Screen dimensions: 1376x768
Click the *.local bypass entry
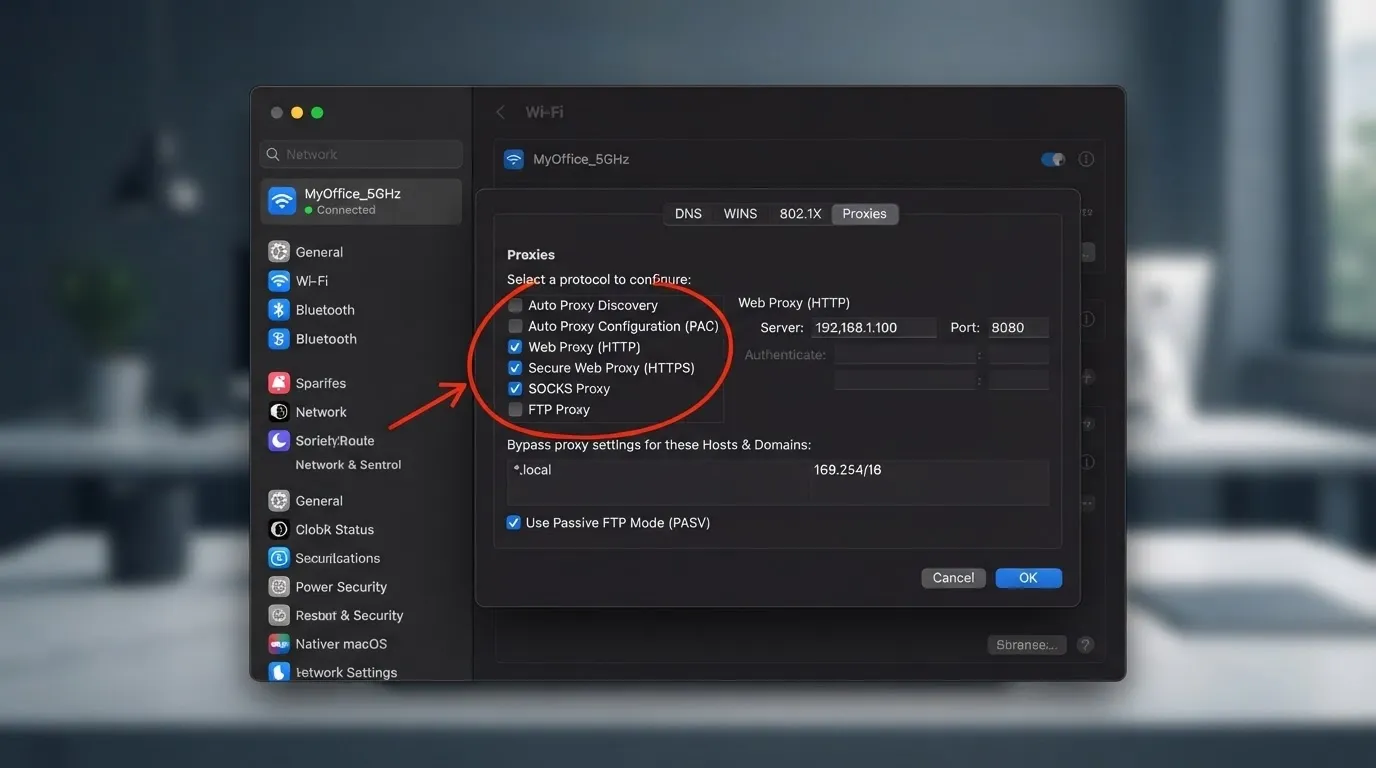(x=533, y=470)
